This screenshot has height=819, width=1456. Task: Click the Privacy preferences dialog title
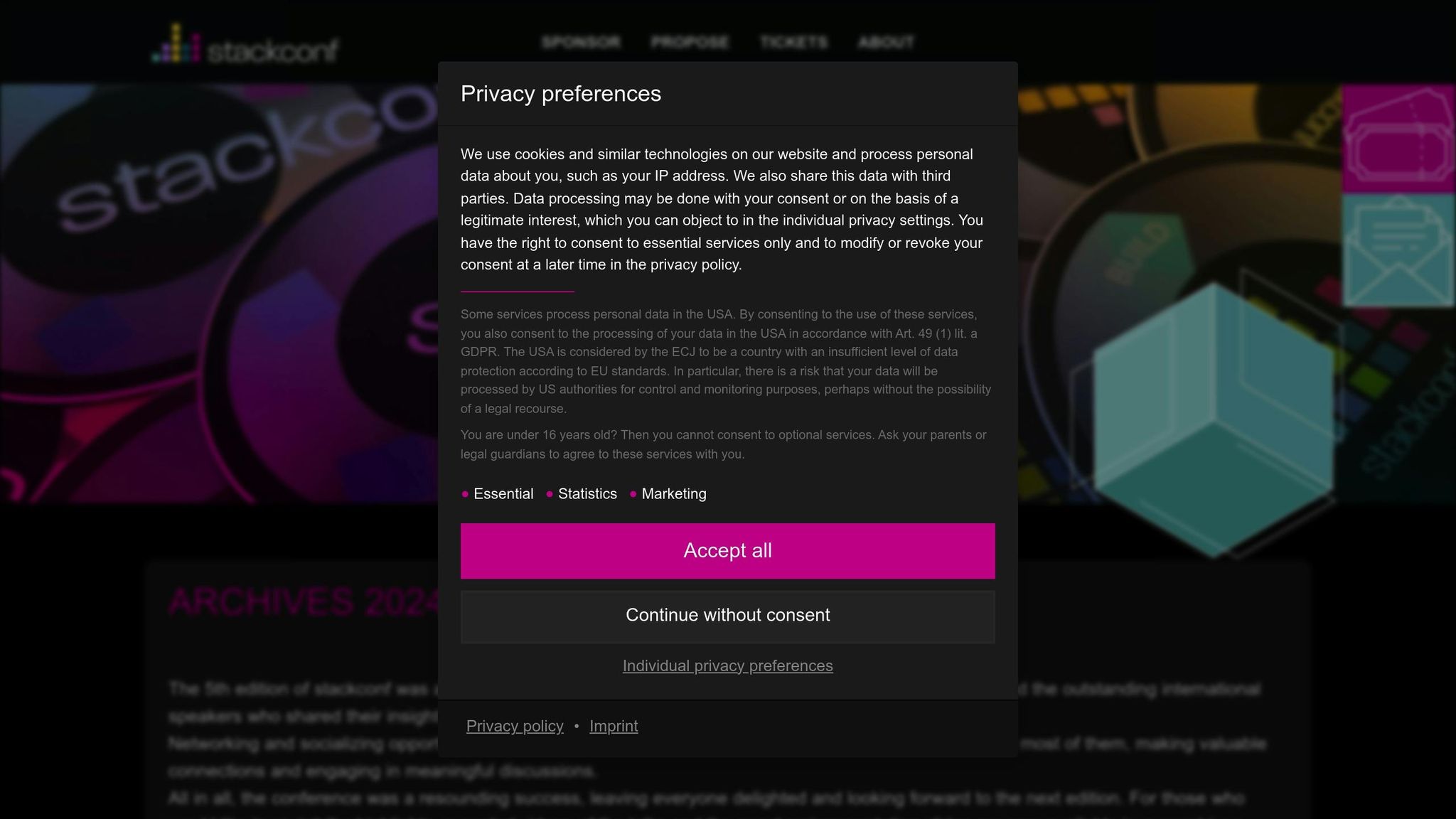click(561, 94)
